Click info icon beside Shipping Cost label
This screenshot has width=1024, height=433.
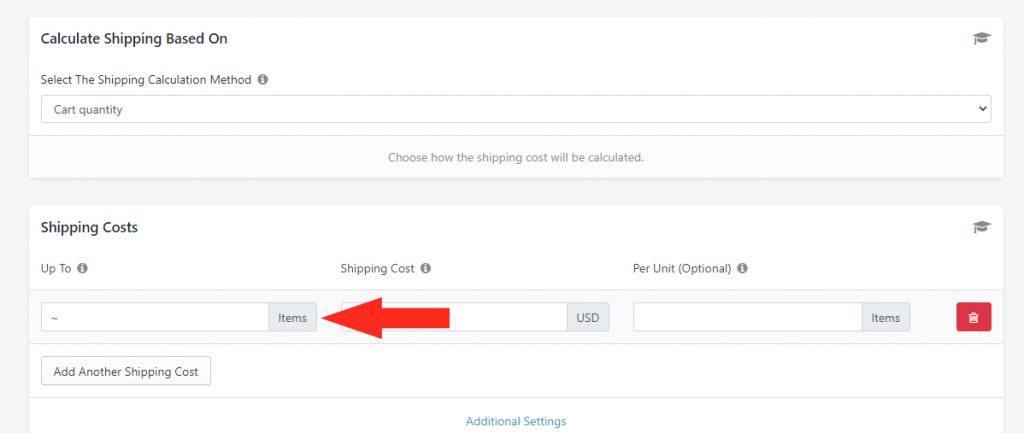click(425, 268)
